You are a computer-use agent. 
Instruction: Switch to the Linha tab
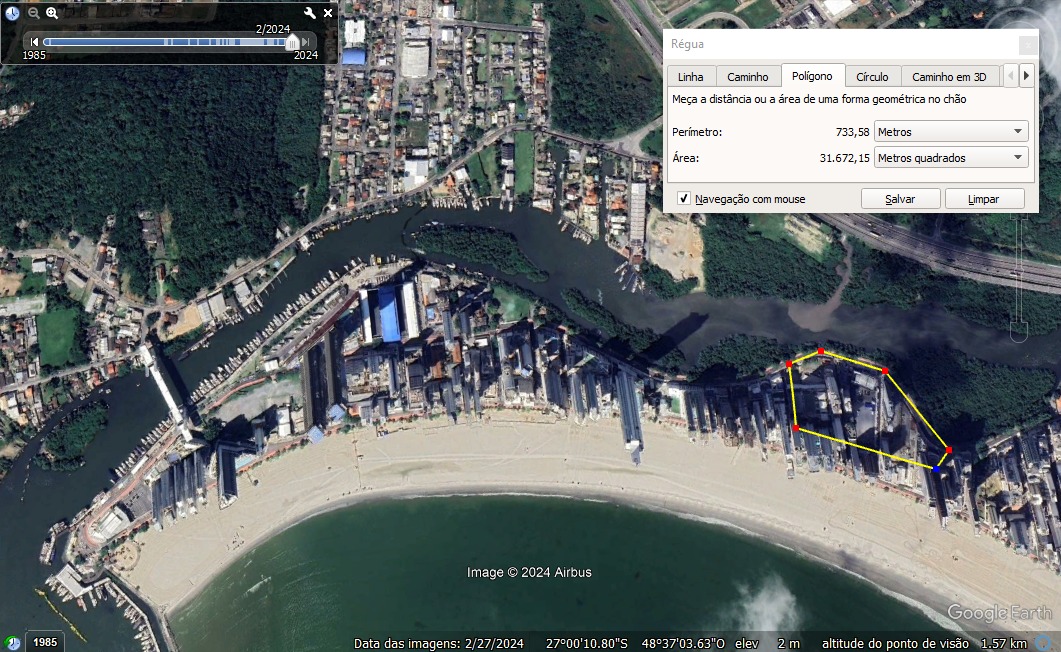pyautogui.click(x=690, y=77)
